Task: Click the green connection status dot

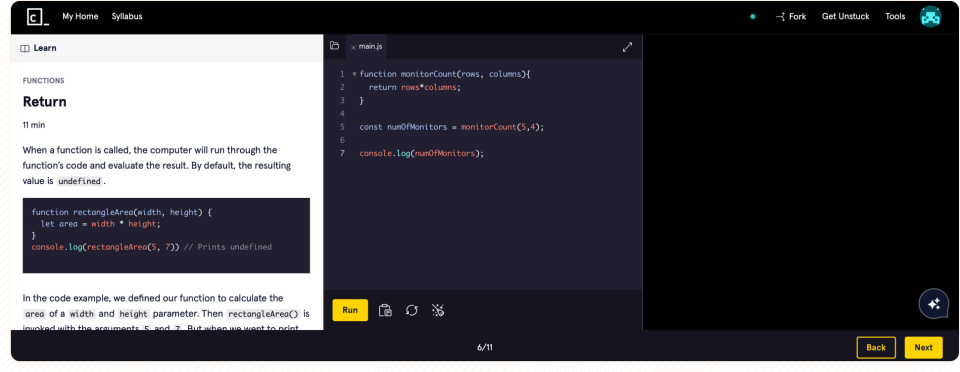Action: pyautogui.click(x=752, y=17)
